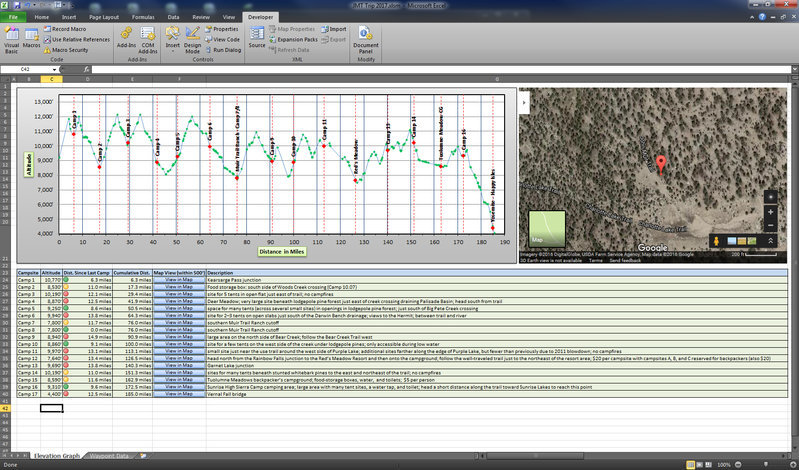This screenshot has height=470, width=799.
Task: Open the Add-Ins manager
Action: (x=126, y=38)
